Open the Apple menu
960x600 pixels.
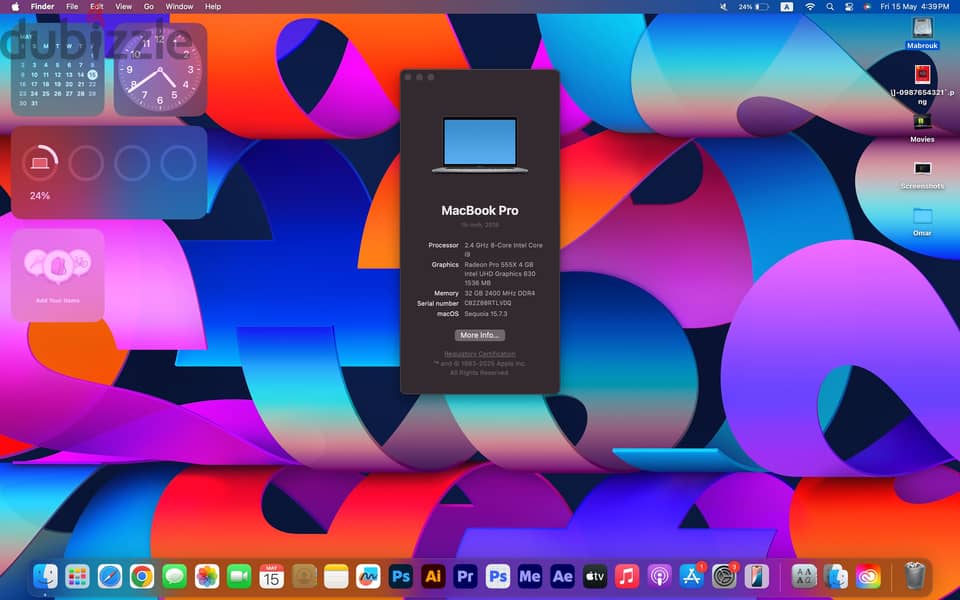[x=15, y=7]
